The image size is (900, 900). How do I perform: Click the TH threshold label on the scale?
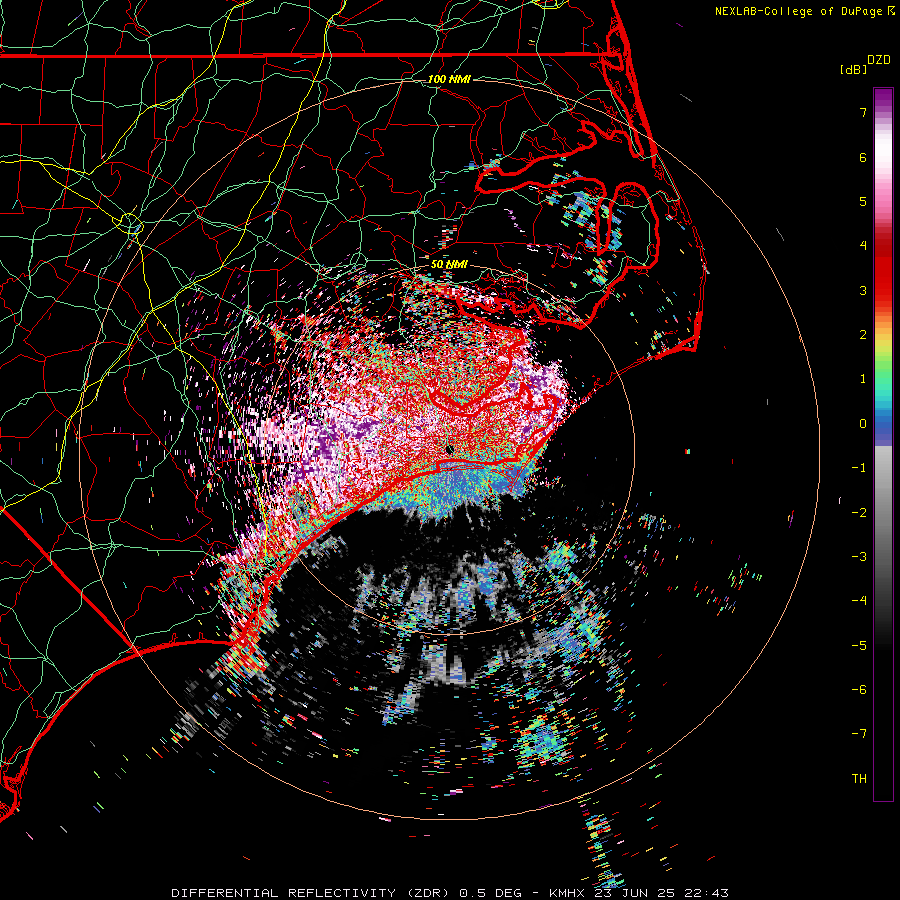point(859,779)
